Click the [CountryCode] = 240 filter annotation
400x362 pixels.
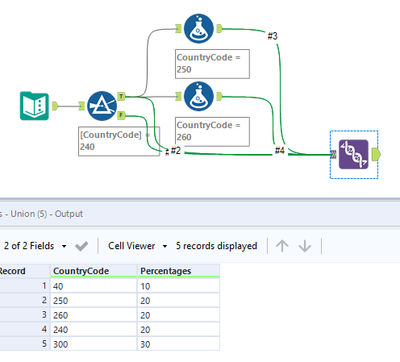[x=119, y=141]
